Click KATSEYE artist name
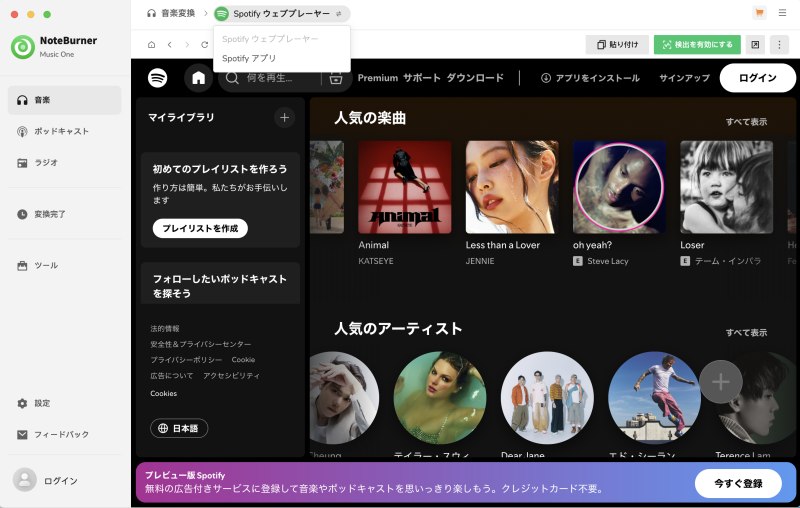800x508 pixels. [376, 261]
